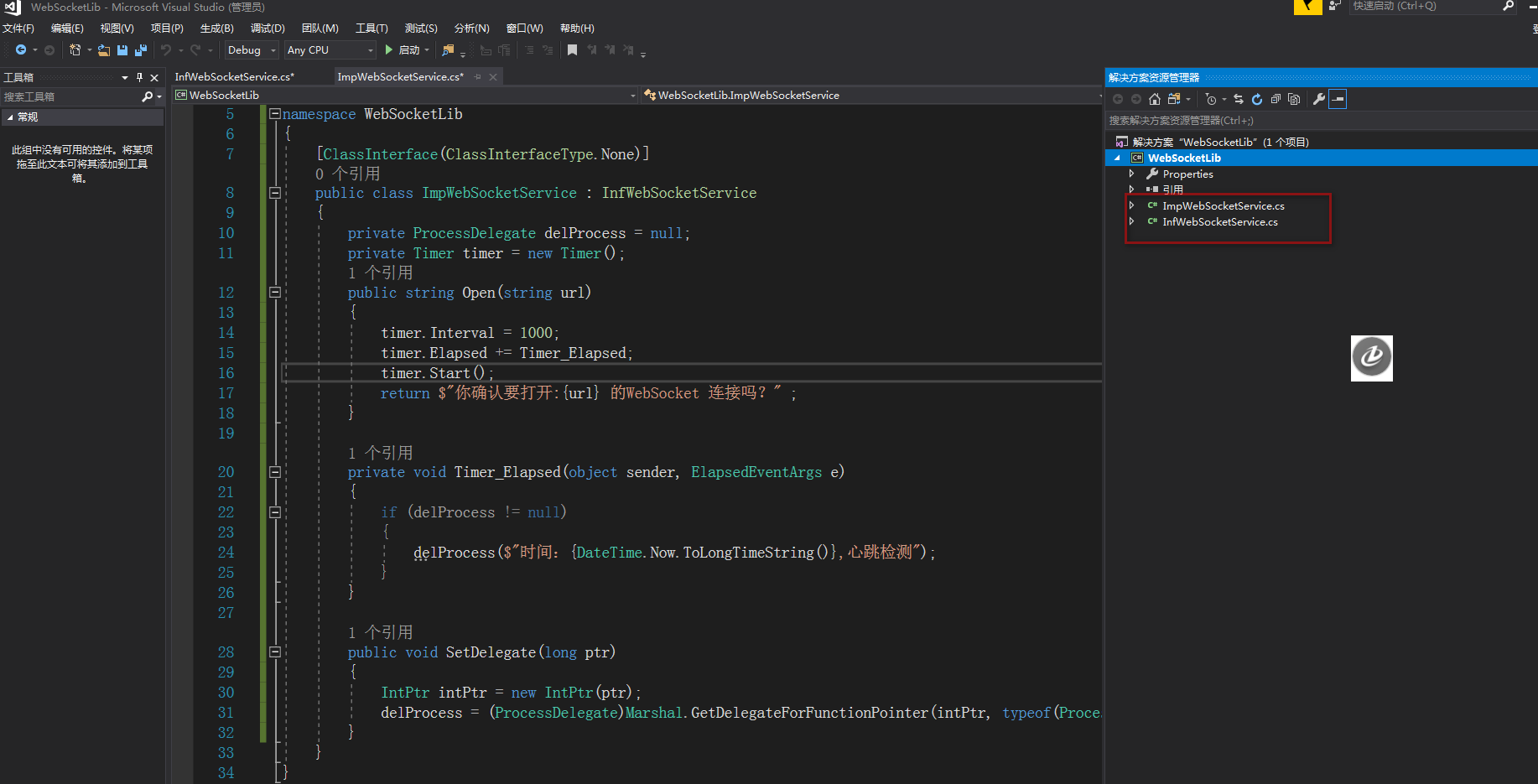Collapse the Open method code block
The width and height of the screenshot is (1538, 784).
[274, 292]
